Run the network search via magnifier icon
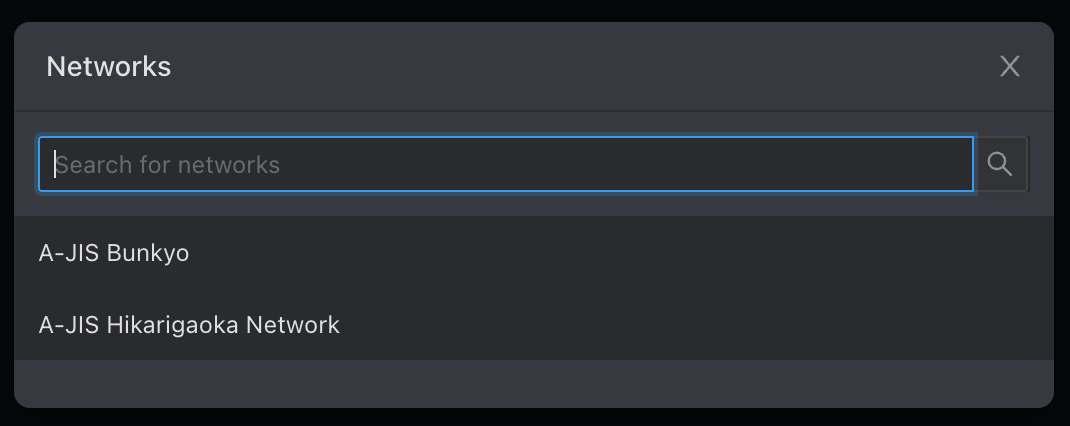 [x=1000, y=164]
